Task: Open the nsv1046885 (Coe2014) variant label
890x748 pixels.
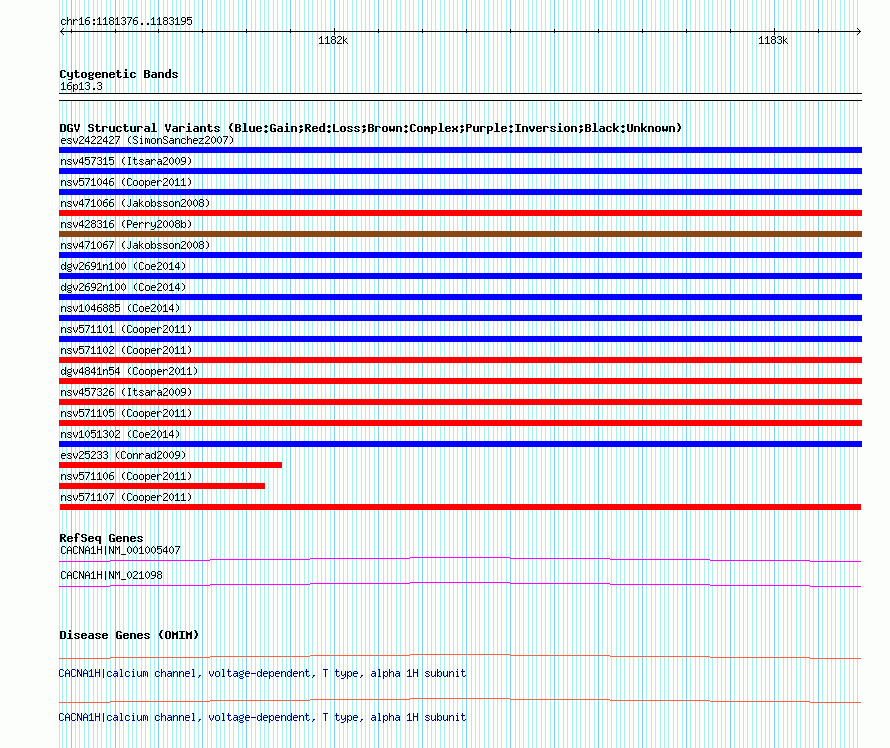Action: point(120,308)
